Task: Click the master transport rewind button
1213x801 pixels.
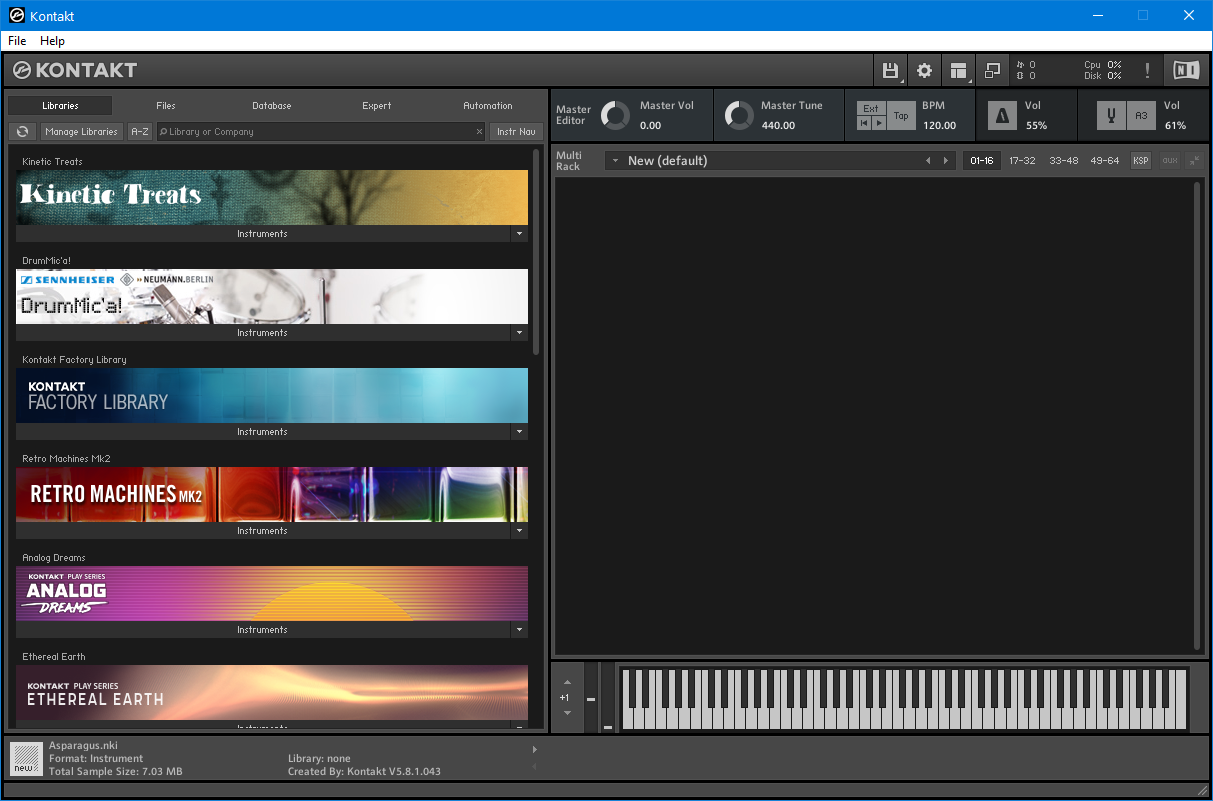Action: 864,123
